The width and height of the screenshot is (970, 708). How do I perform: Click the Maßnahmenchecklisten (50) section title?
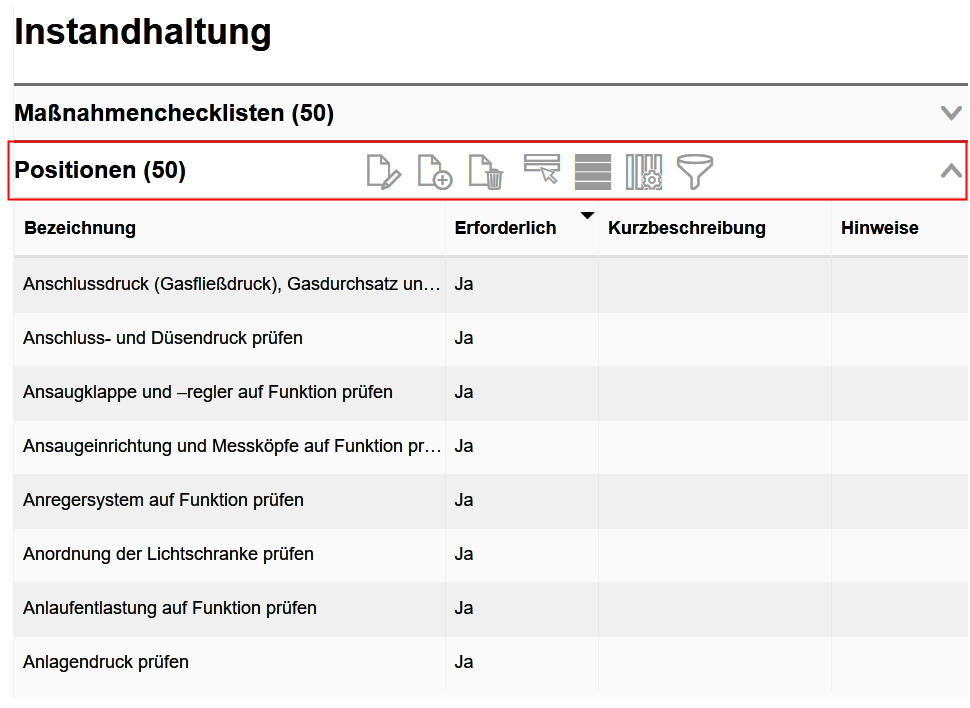[174, 114]
